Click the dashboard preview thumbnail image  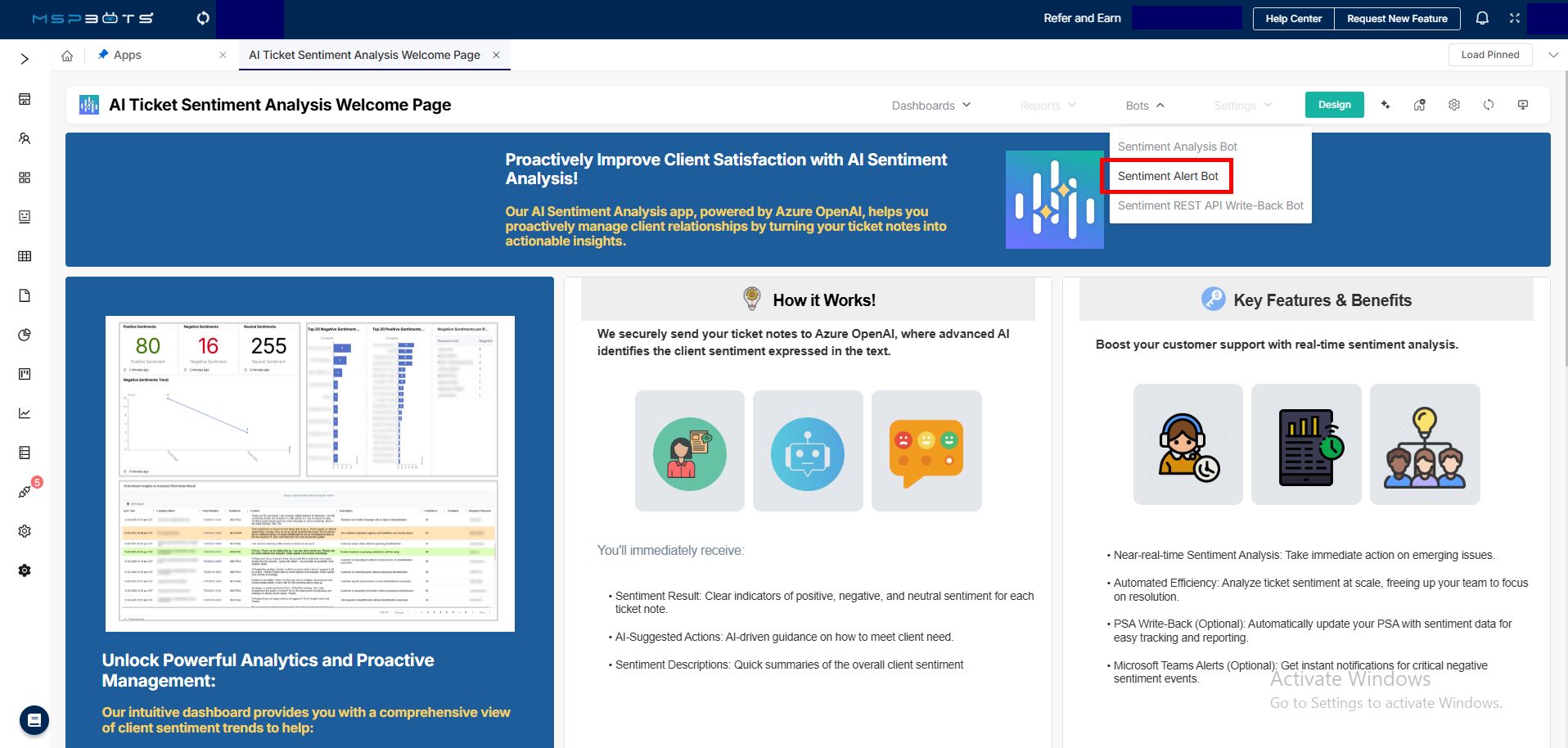click(x=310, y=473)
